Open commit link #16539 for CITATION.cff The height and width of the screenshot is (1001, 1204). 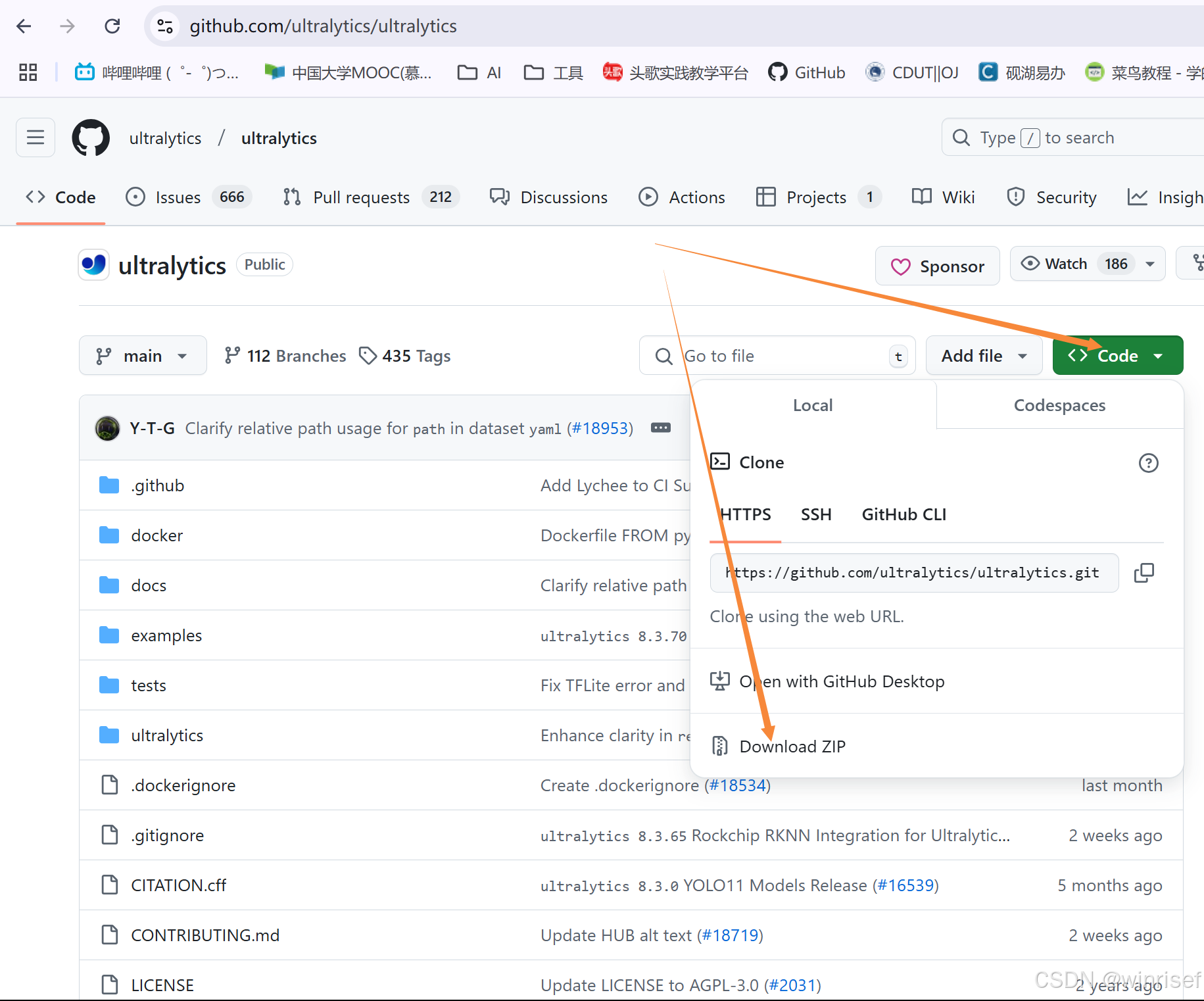905,885
